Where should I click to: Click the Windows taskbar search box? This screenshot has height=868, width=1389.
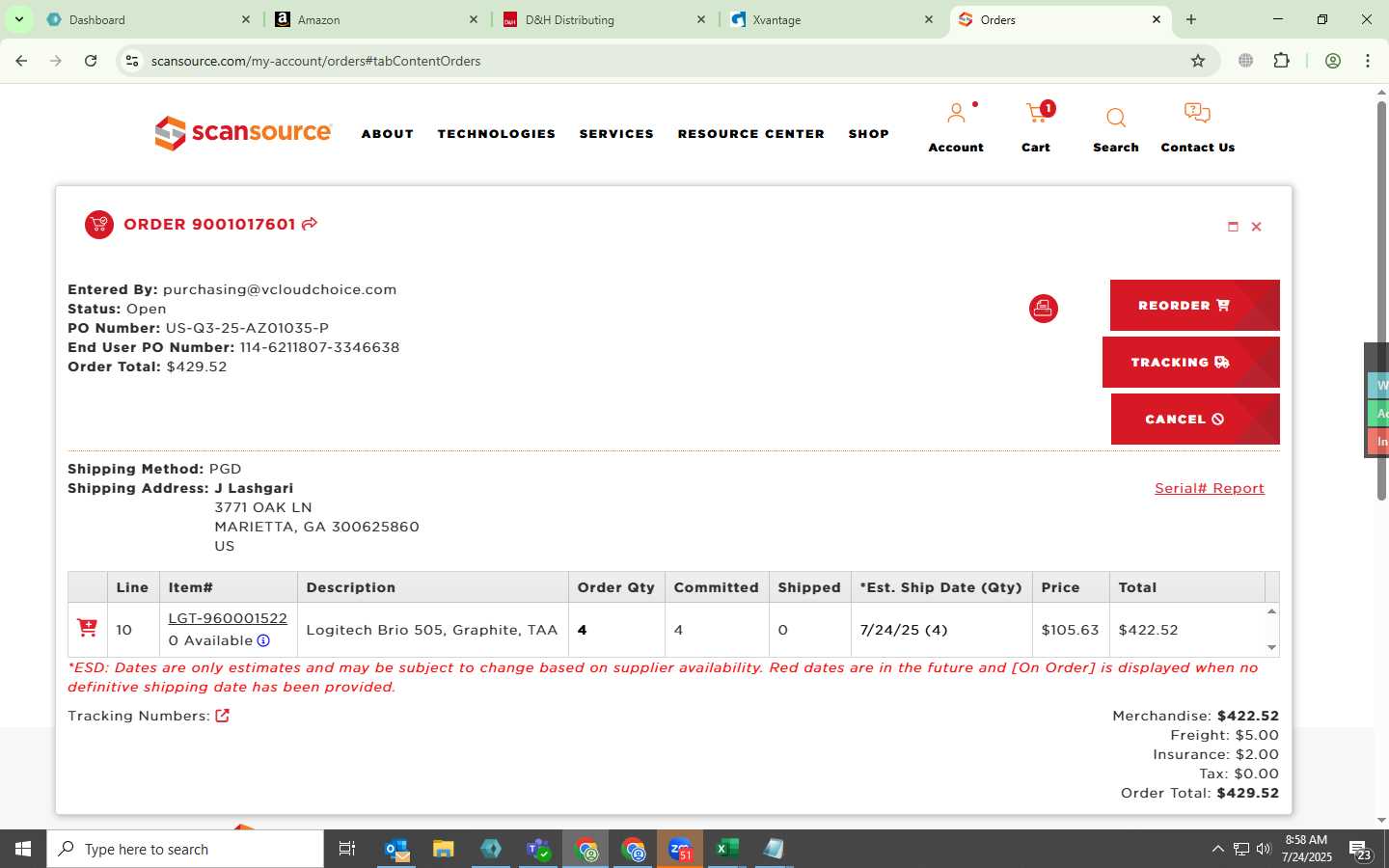tap(185, 849)
